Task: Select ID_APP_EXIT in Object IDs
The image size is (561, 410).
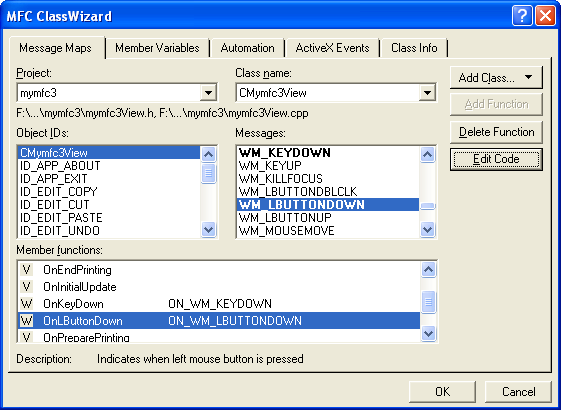Action: 109,179
